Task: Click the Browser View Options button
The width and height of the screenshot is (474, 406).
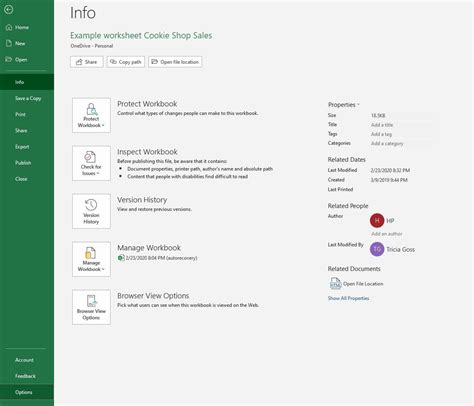Action: pyautogui.click(x=91, y=307)
